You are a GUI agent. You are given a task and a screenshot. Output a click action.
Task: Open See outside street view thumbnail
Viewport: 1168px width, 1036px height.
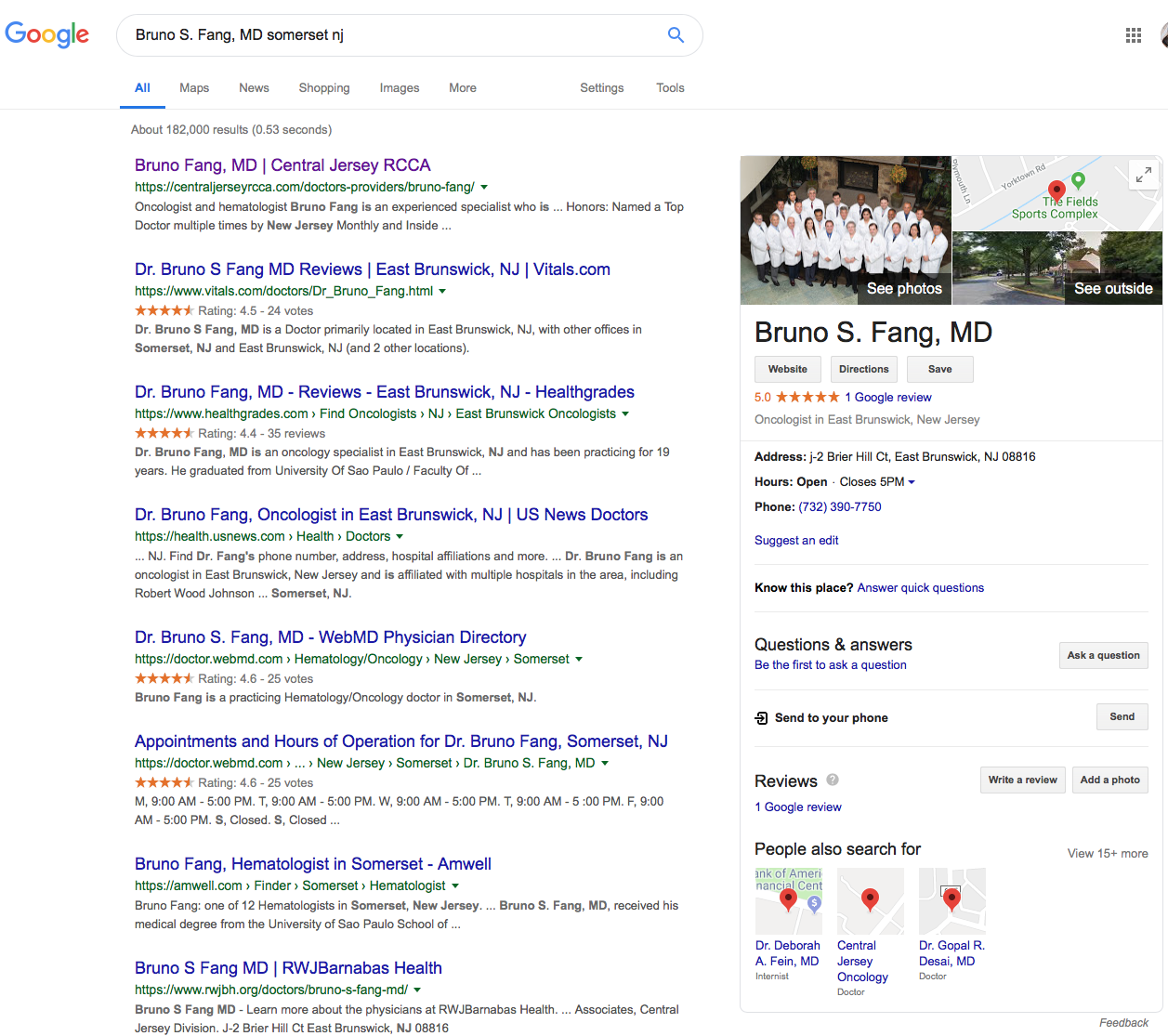[1057, 268]
